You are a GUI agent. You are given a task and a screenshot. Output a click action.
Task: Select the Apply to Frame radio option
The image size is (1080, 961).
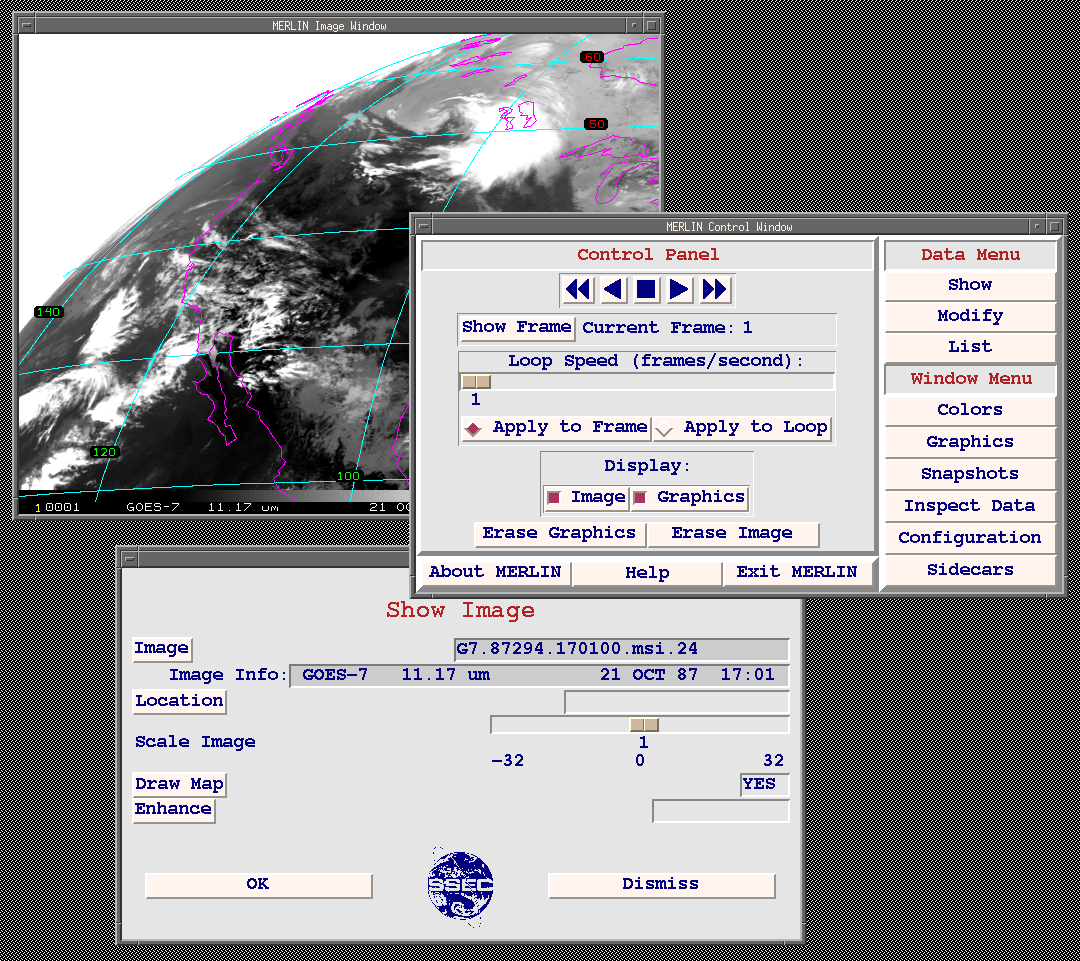pos(556,428)
